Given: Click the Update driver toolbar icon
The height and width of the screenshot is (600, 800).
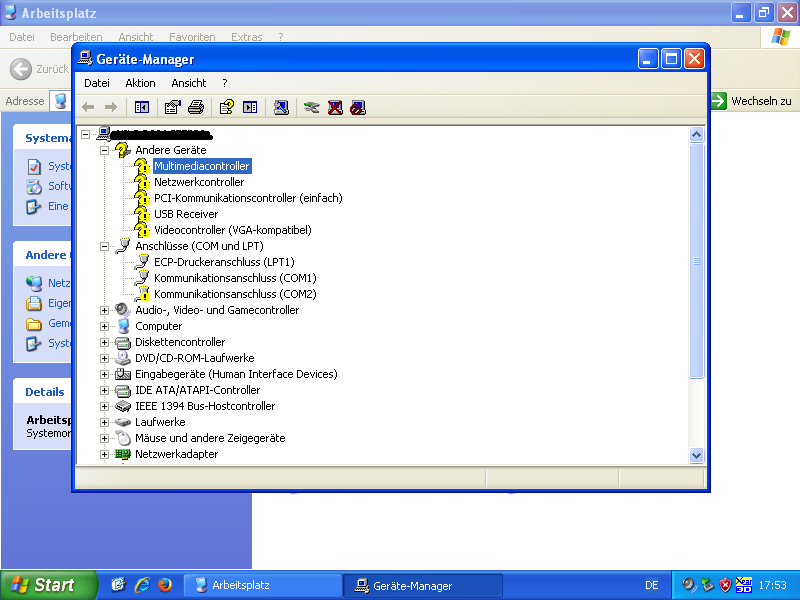Looking at the screenshot, I should tap(311, 107).
